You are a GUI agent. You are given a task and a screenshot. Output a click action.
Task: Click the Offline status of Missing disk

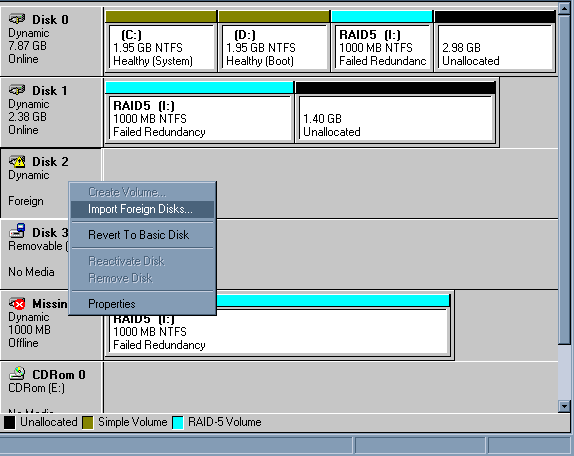pyautogui.click(x=23, y=343)
